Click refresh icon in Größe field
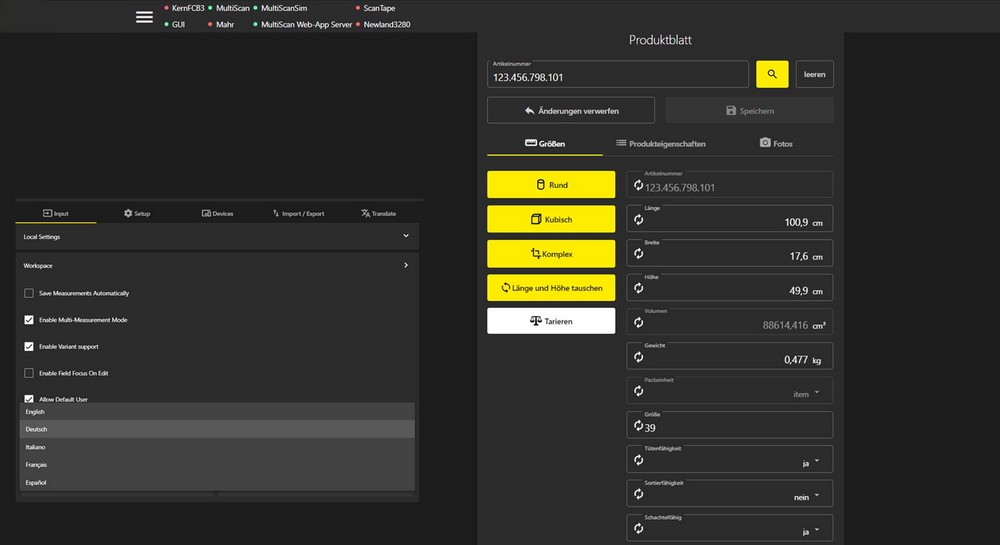The width and height of the screenshot is (1000, 545). (638, 426)
